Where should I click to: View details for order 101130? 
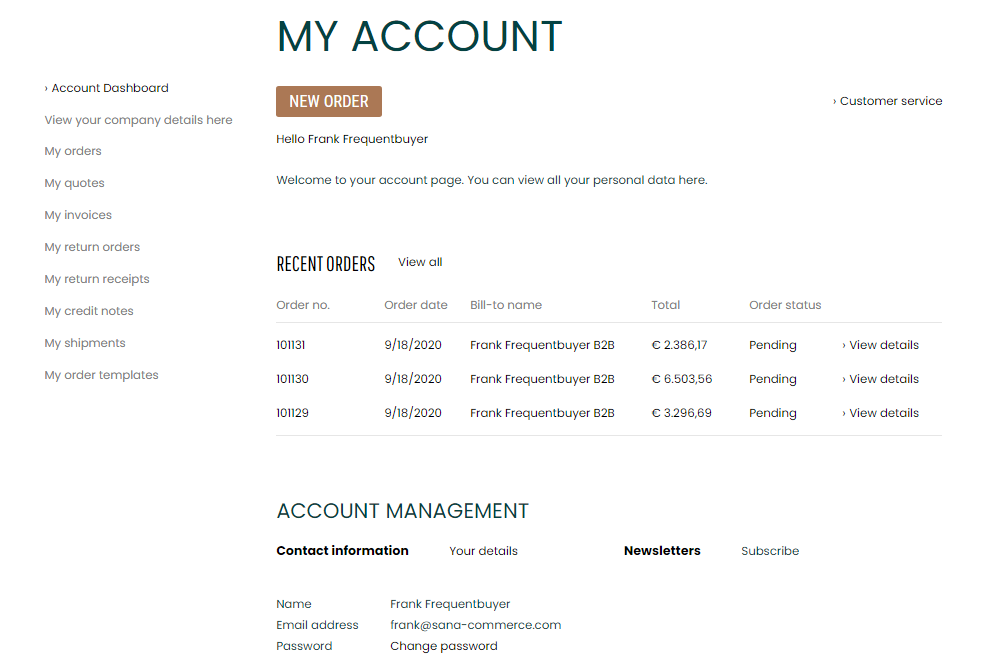880,379
